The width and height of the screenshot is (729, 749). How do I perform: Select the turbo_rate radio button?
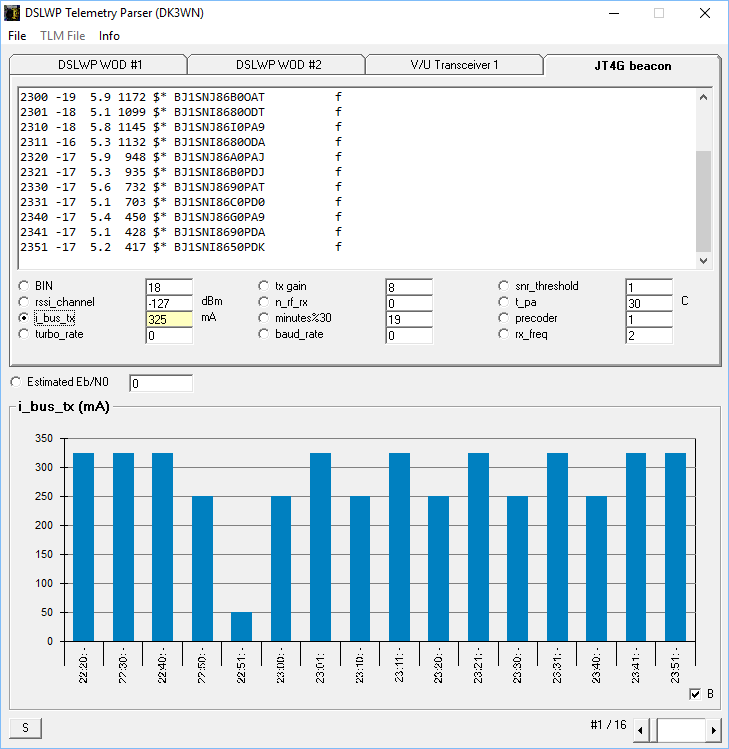click(23, 334)
